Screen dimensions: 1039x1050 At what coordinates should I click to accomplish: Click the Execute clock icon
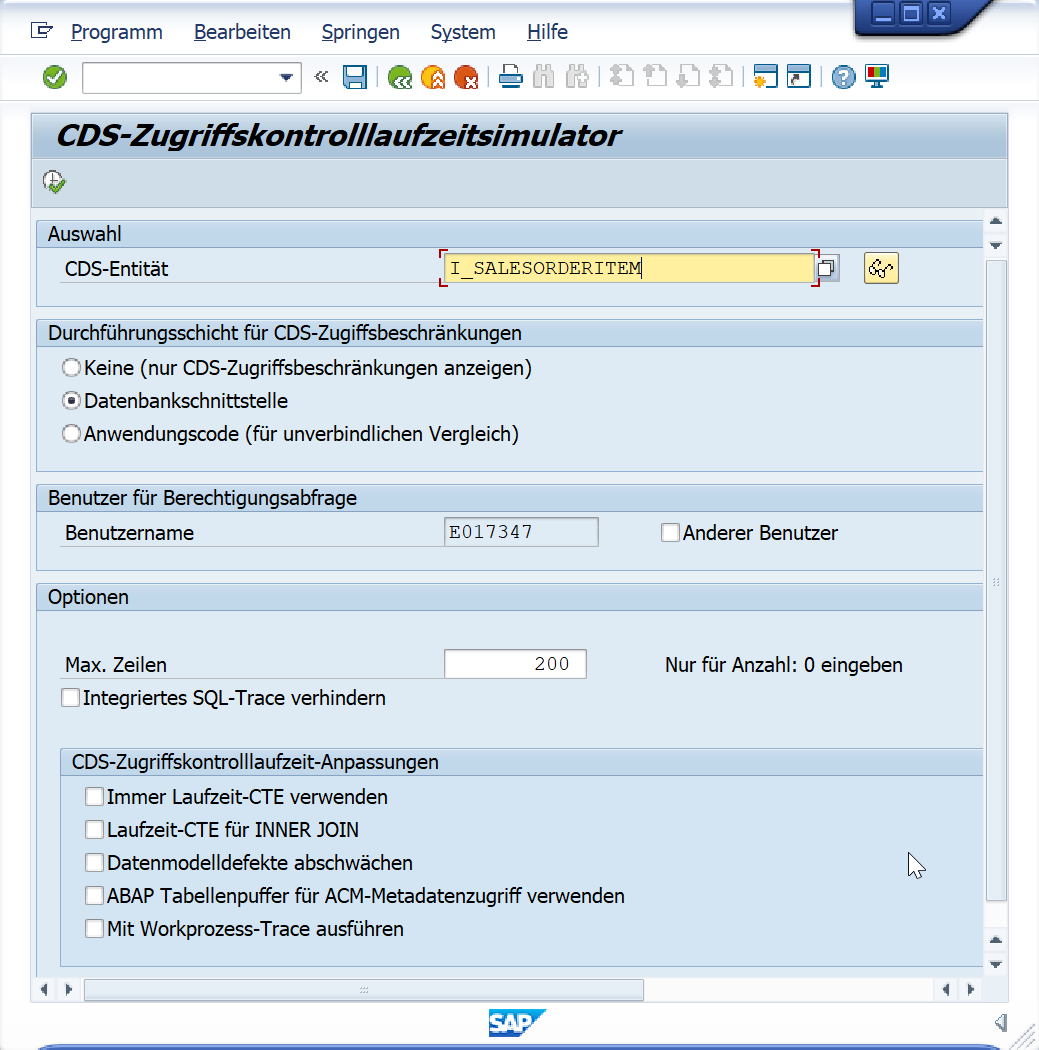point(54,181)
